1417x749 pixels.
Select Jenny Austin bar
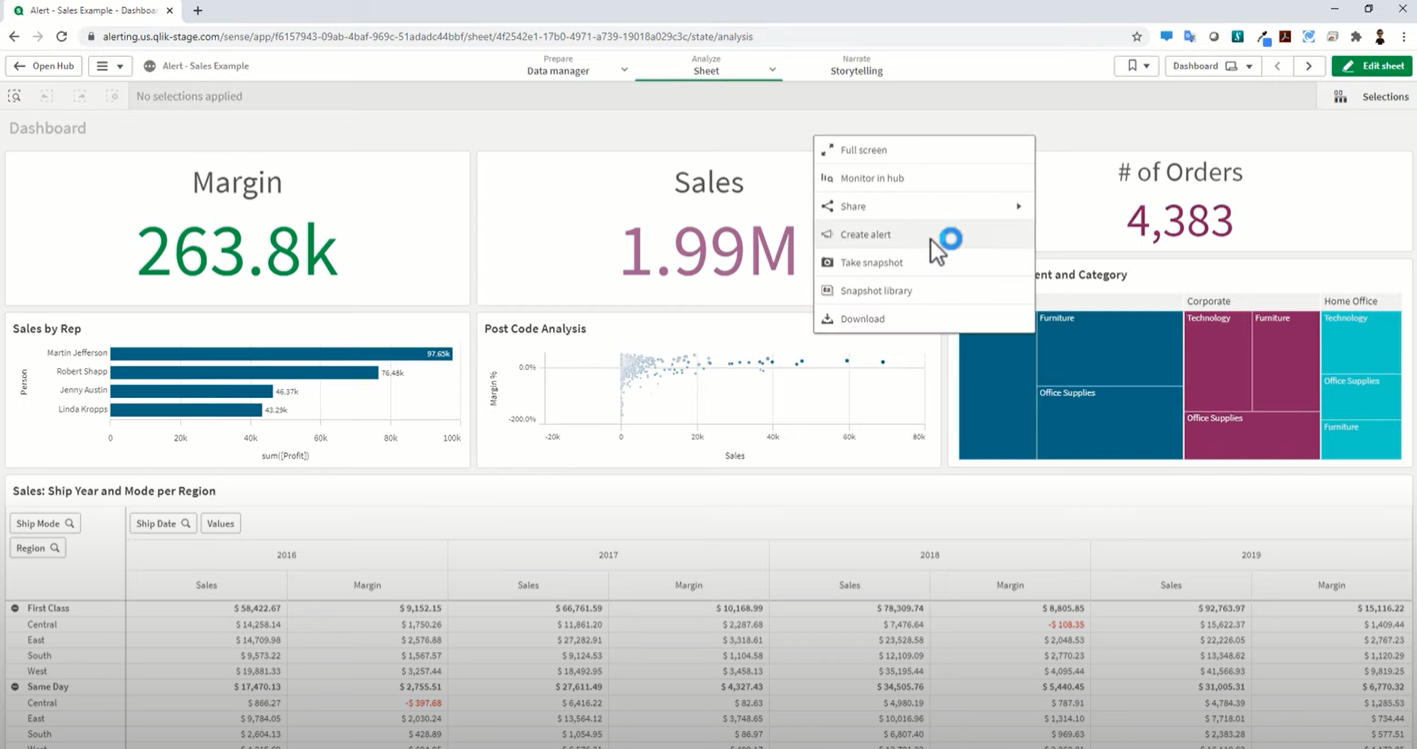coord(191,391)
